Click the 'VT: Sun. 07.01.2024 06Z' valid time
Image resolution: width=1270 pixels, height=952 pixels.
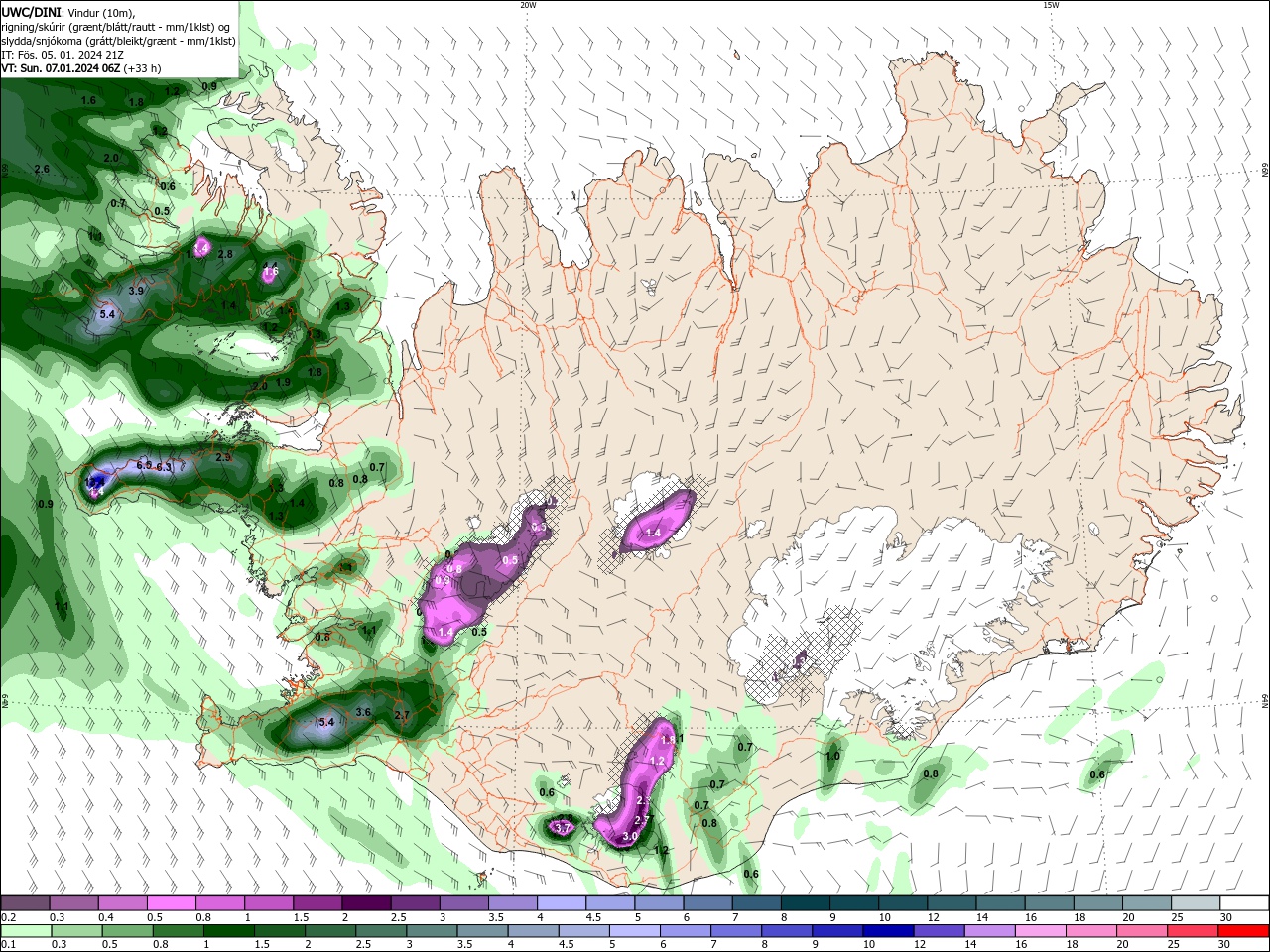coord(61,68)
